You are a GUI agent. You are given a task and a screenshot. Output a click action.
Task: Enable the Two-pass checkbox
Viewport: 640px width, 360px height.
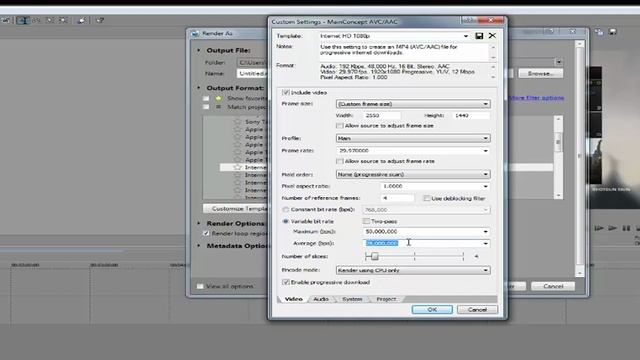point(366,221)
